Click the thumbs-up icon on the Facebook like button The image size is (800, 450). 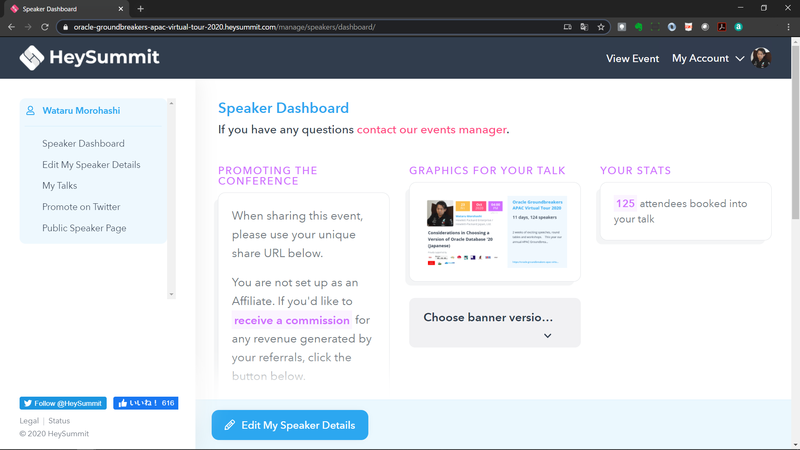coord(122,403)
